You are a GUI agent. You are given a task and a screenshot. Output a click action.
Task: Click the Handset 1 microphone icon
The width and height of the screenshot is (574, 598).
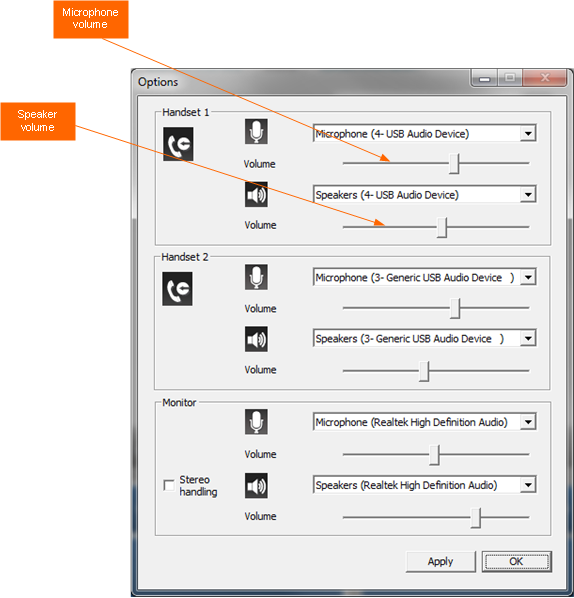(256, 131)
